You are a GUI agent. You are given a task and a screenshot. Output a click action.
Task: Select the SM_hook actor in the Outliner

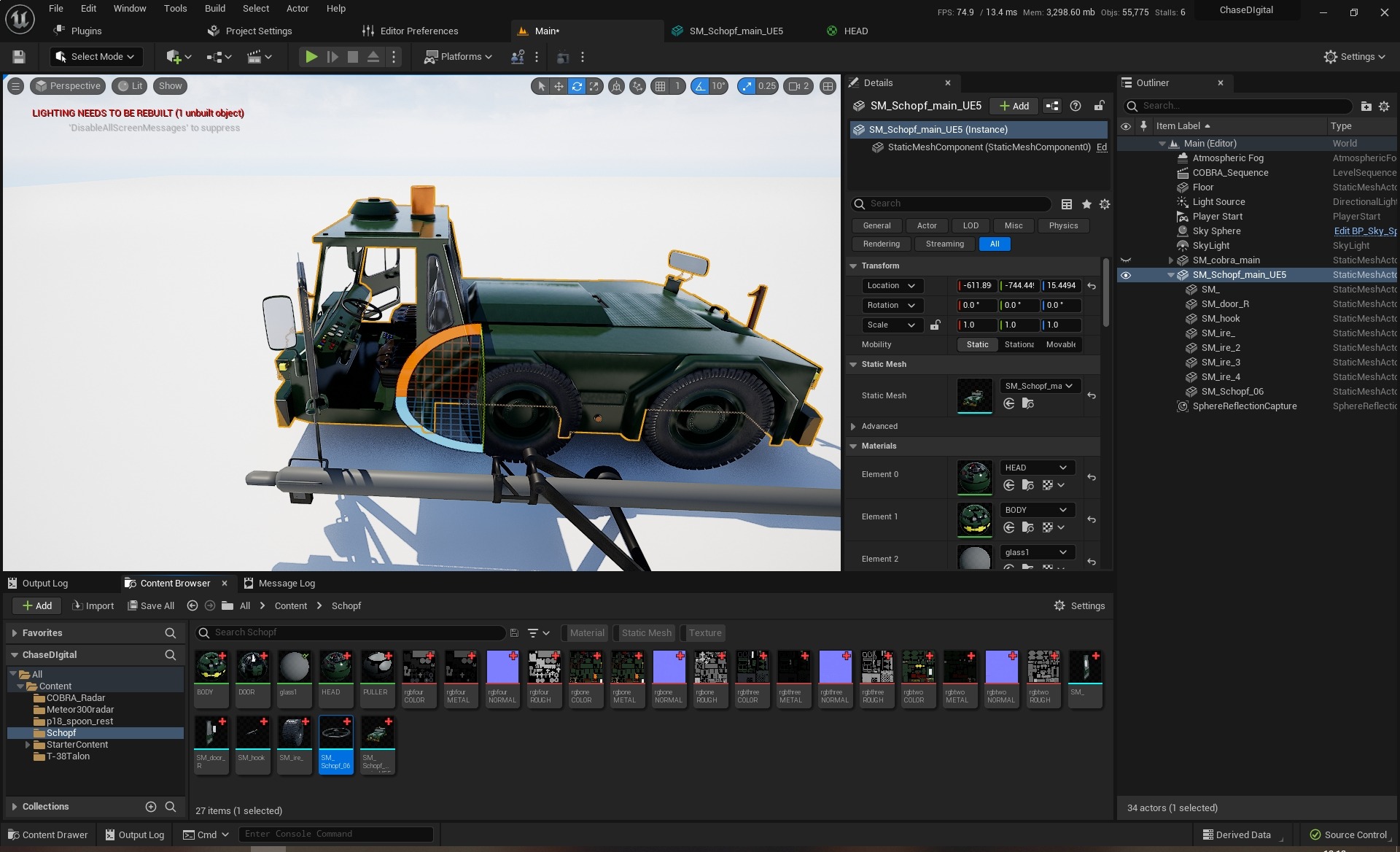[x=1221, y=319]
